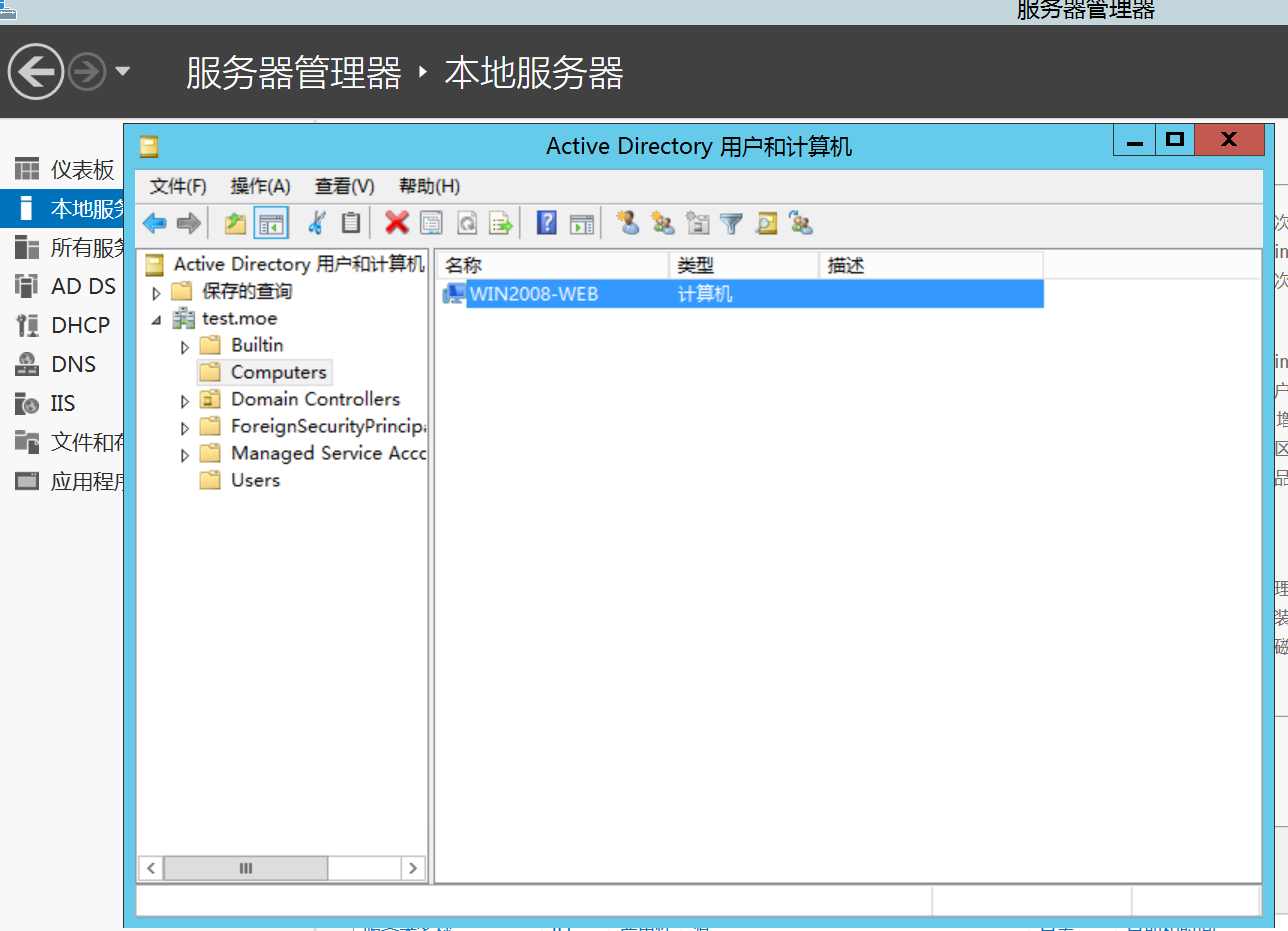1288x931 pixels.
Task: Click the filter funnel icon
Action: tap(732, 223)
